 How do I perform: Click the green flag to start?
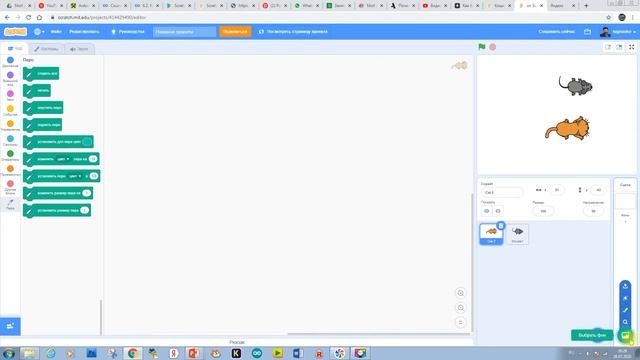482,47
